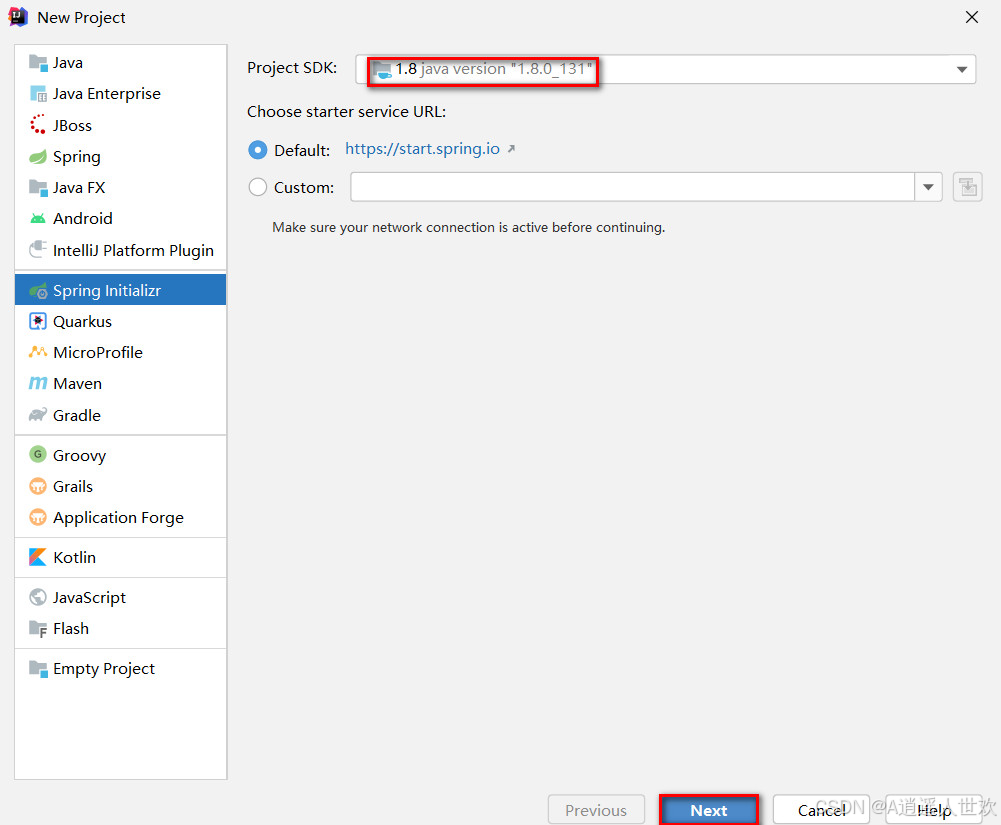1001x825 pixels.
Task: Select the Application Forge icon
Action: [x=38, y=517]
